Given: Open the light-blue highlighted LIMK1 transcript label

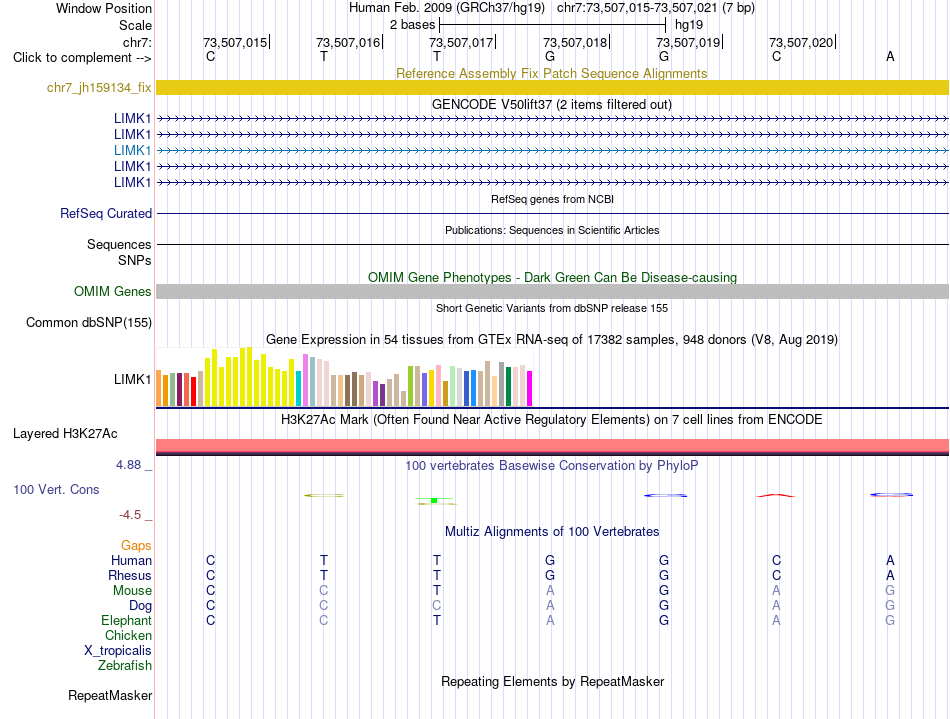Looking at the screenshot, I should point(132,150).
